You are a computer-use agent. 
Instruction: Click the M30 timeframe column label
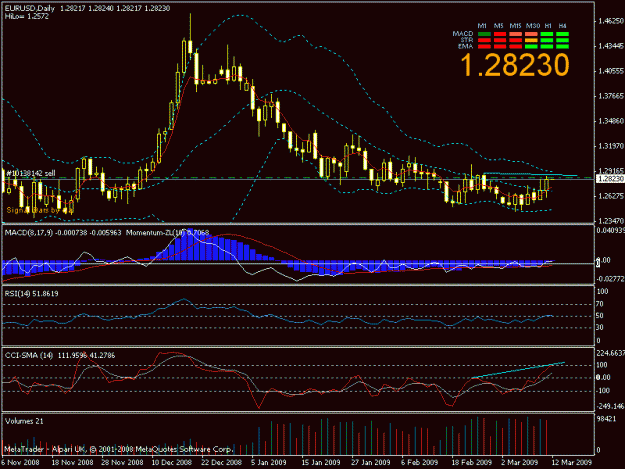pos(533,26)
